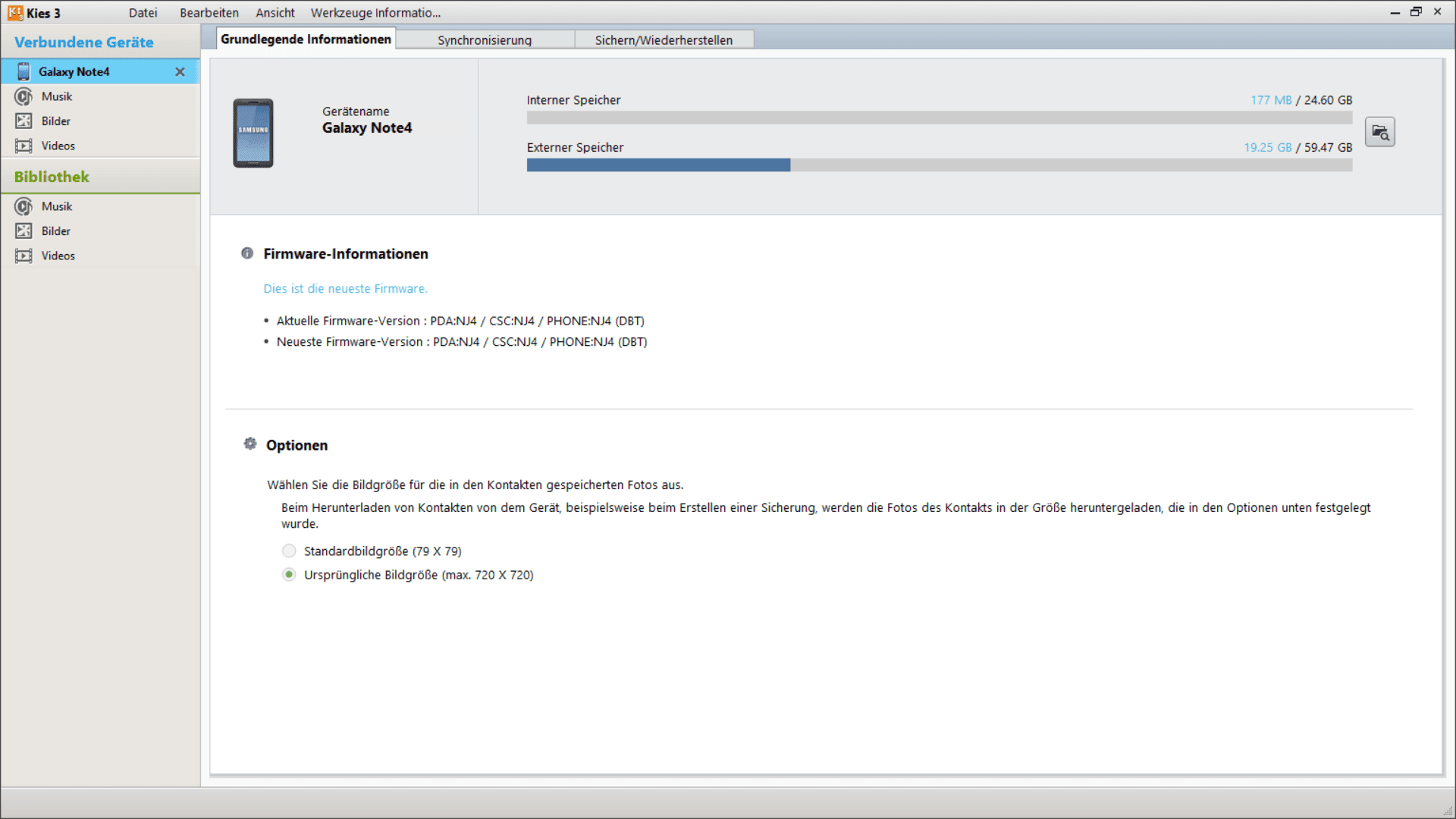This screenshot has width=1456, height=819.
Task: Click the Gerätename label
Action: pyautogui.click(x=356, y=111)
